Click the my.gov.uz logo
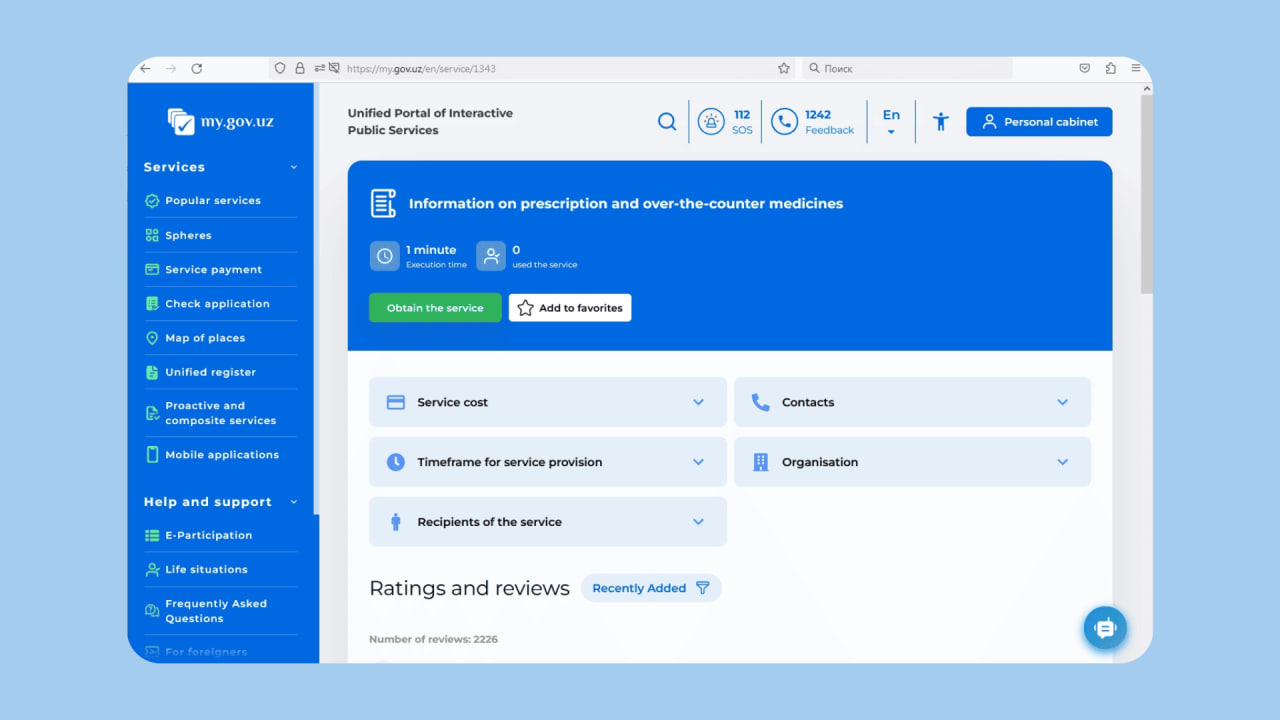 coord(221,122)
